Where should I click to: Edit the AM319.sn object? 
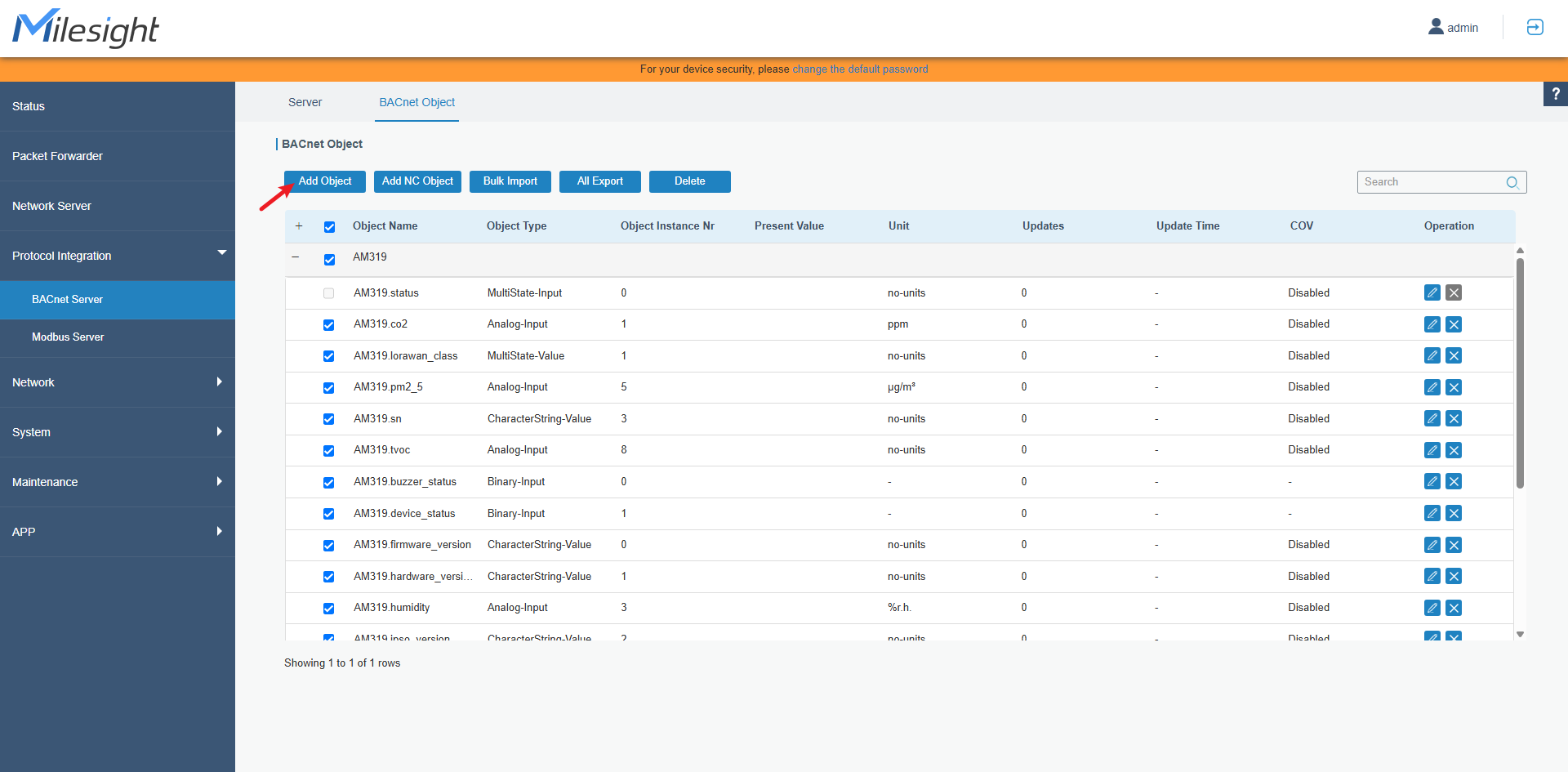pyautogui.click(x=1432, y=418)
